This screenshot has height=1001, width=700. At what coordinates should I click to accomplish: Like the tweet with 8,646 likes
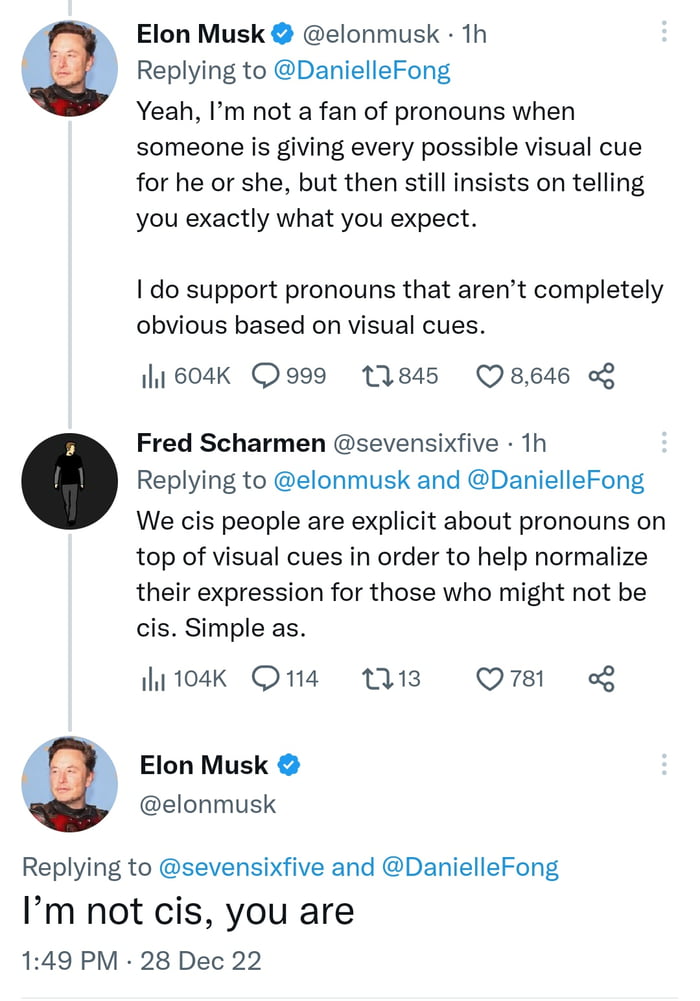tap(523, 376)
